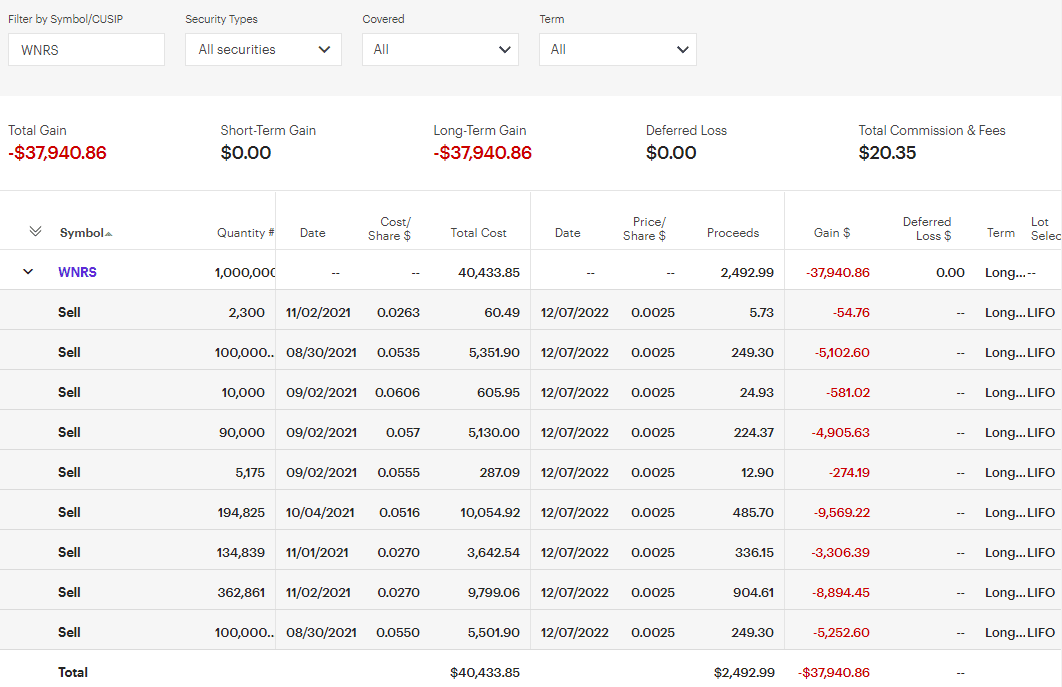This screenshot has height=687, width=1062.
Task: Click the Price/Share $ column header
Action: click(x=648, y=229)
